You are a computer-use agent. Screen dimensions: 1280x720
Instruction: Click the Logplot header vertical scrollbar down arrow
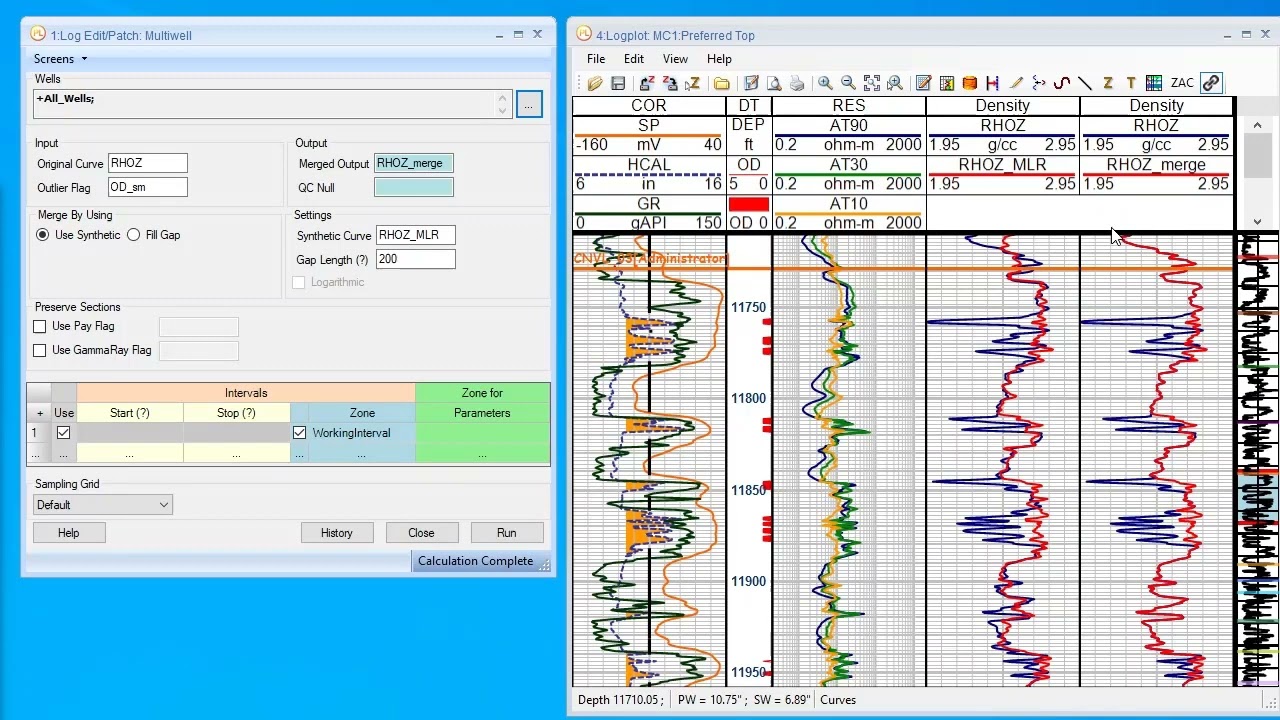point(1258,222)
